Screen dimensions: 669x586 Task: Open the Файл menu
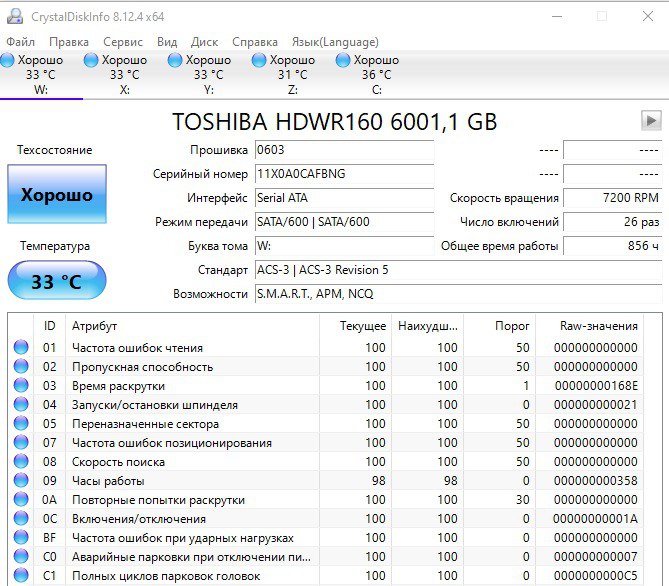pos(20,42)
